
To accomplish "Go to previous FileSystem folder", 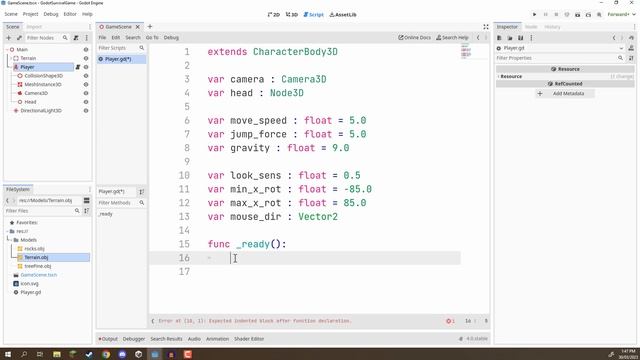I will pos(7,200).
